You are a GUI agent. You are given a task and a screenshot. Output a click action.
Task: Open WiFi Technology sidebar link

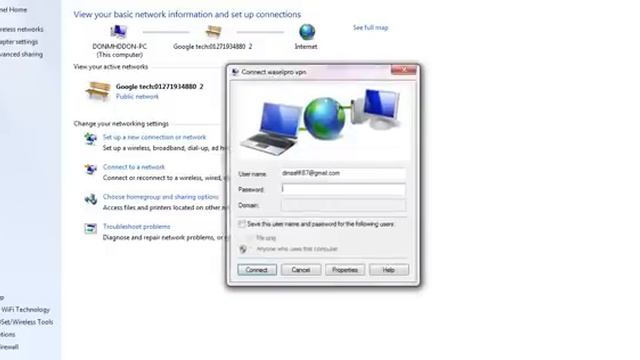25,310
